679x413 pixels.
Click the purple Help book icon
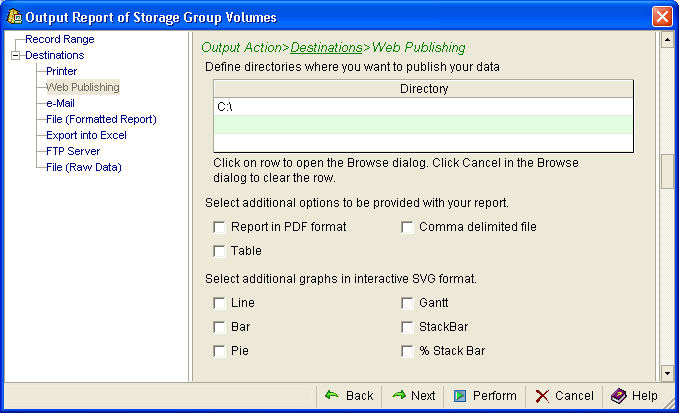(x=619, y=396)
